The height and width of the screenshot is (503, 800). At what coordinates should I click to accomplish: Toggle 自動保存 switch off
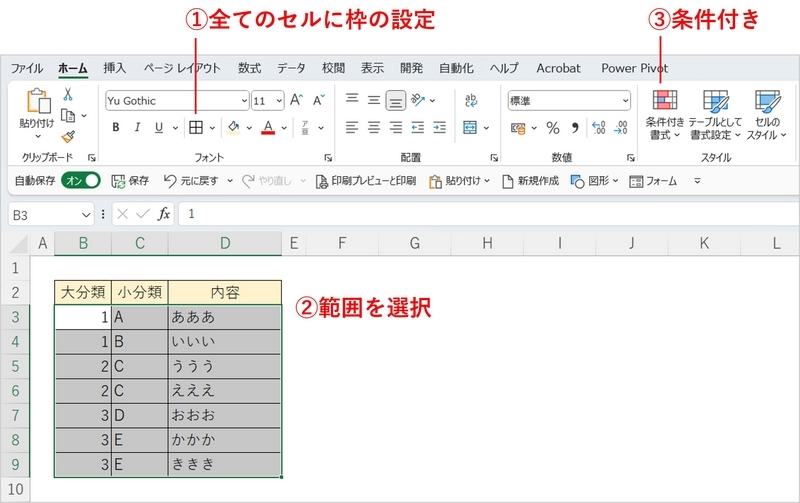click(81, 181)
